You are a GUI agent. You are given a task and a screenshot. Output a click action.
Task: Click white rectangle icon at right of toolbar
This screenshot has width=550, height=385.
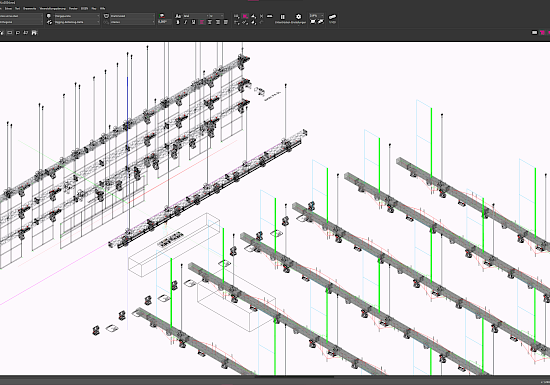tap(535, 33)
